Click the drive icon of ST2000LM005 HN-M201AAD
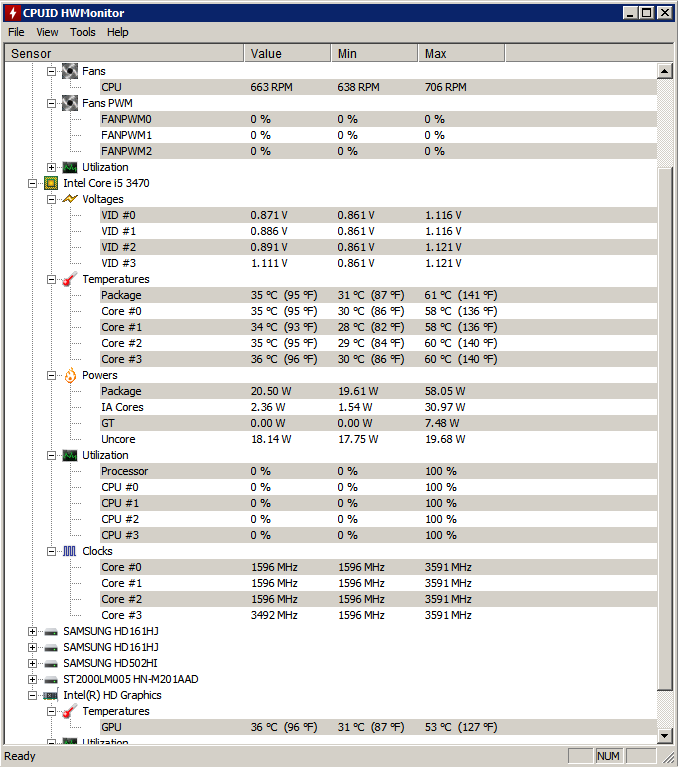The width and height of the screenshot is (678, 768). [51, 680]
